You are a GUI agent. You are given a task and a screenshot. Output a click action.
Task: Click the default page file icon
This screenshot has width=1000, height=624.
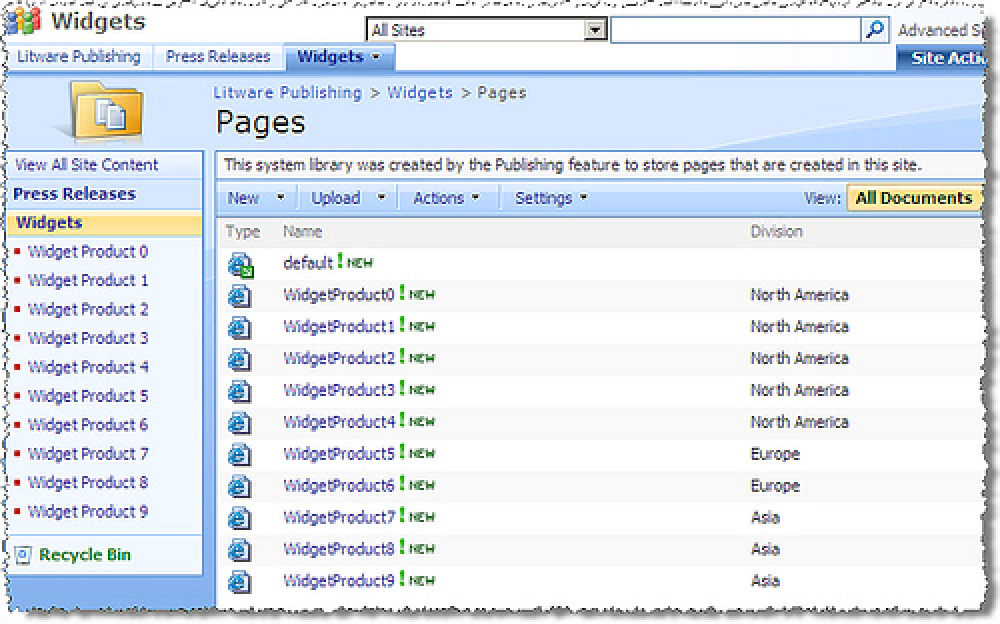pyautogui.click(x=241, y=264)
